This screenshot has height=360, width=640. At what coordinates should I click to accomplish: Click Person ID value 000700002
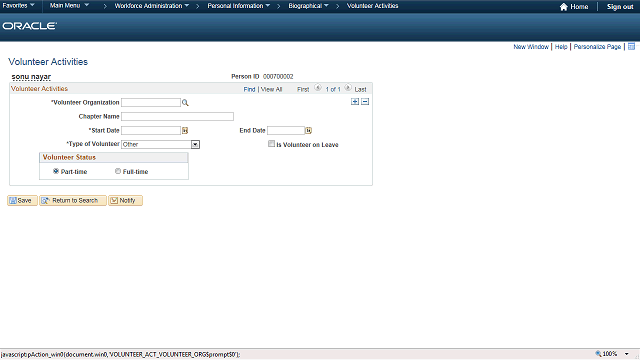click(x=278, y=76)
